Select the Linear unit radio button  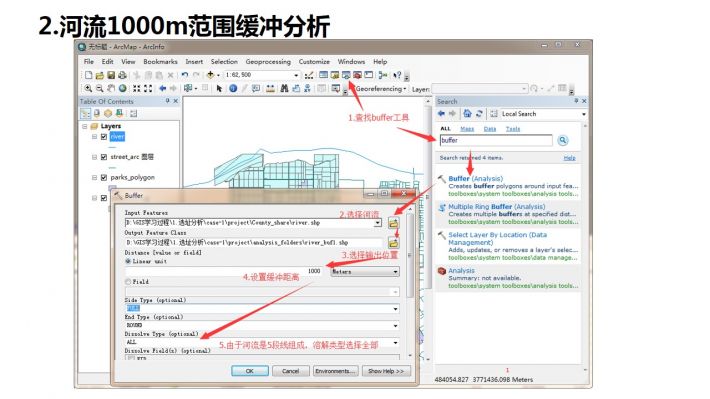click(x=128, y=261)
